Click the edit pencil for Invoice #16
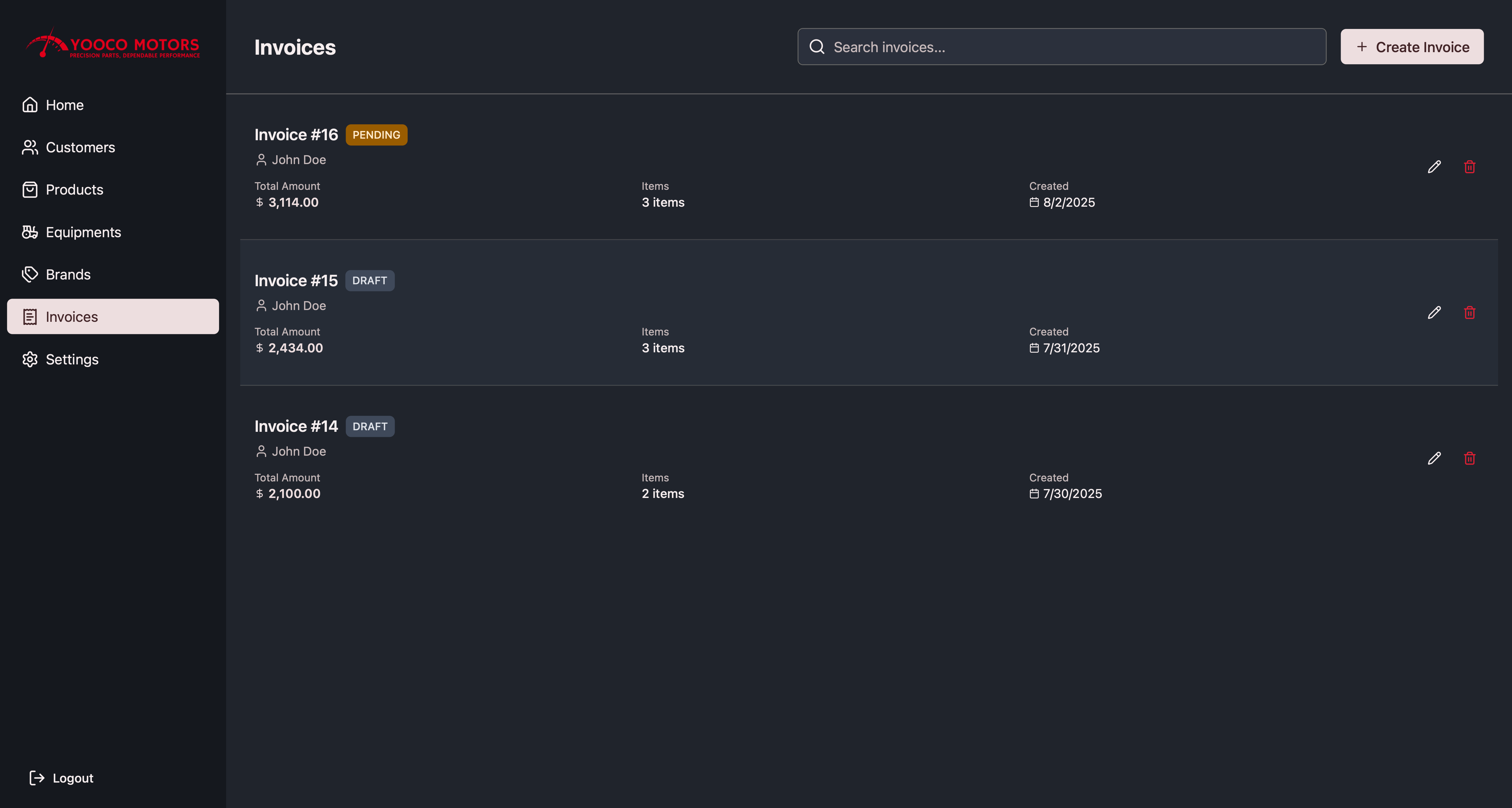 pyautogui.click(x=1434, y=167)
